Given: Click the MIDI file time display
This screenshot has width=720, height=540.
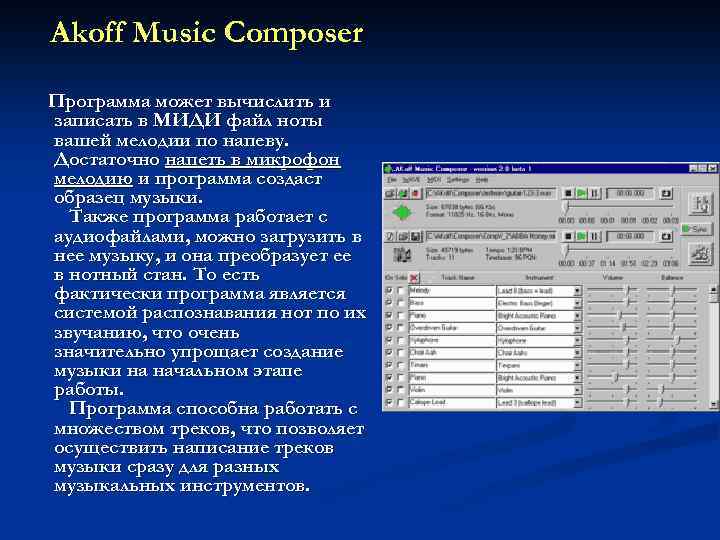Looking at the screenshot, I should tap(630, 236).
